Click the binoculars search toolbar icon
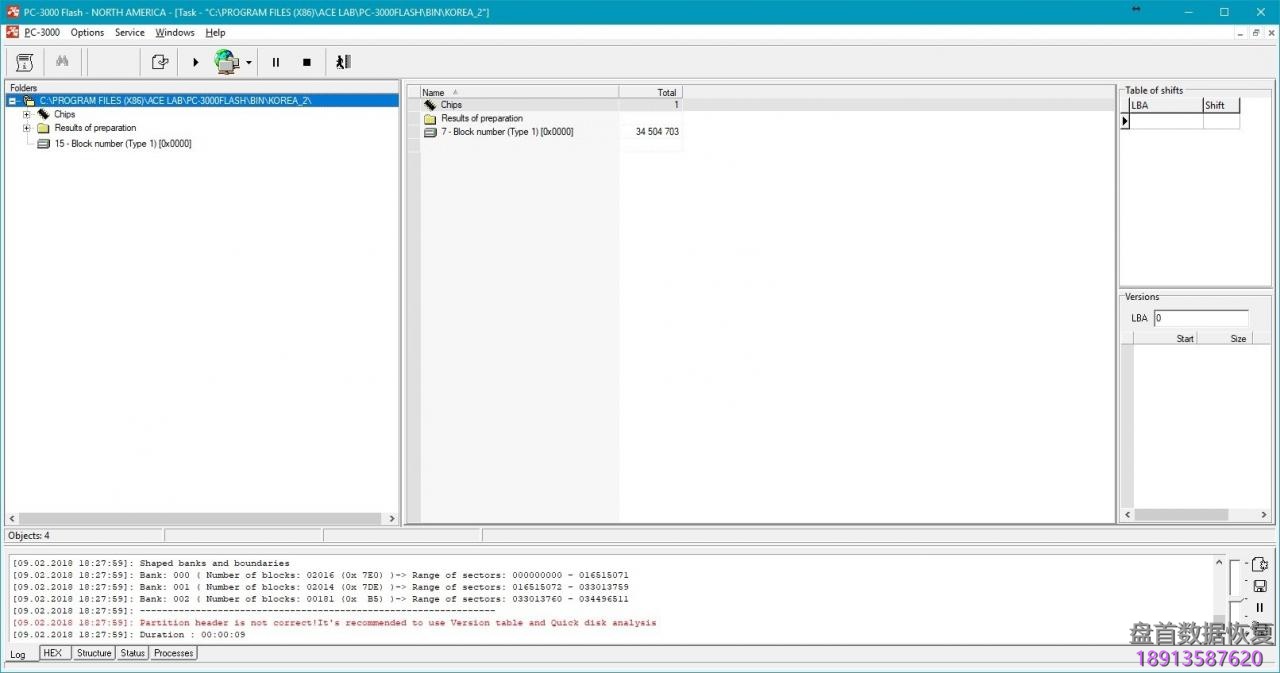Screen dimensions: 1280x673 [62, 62]
